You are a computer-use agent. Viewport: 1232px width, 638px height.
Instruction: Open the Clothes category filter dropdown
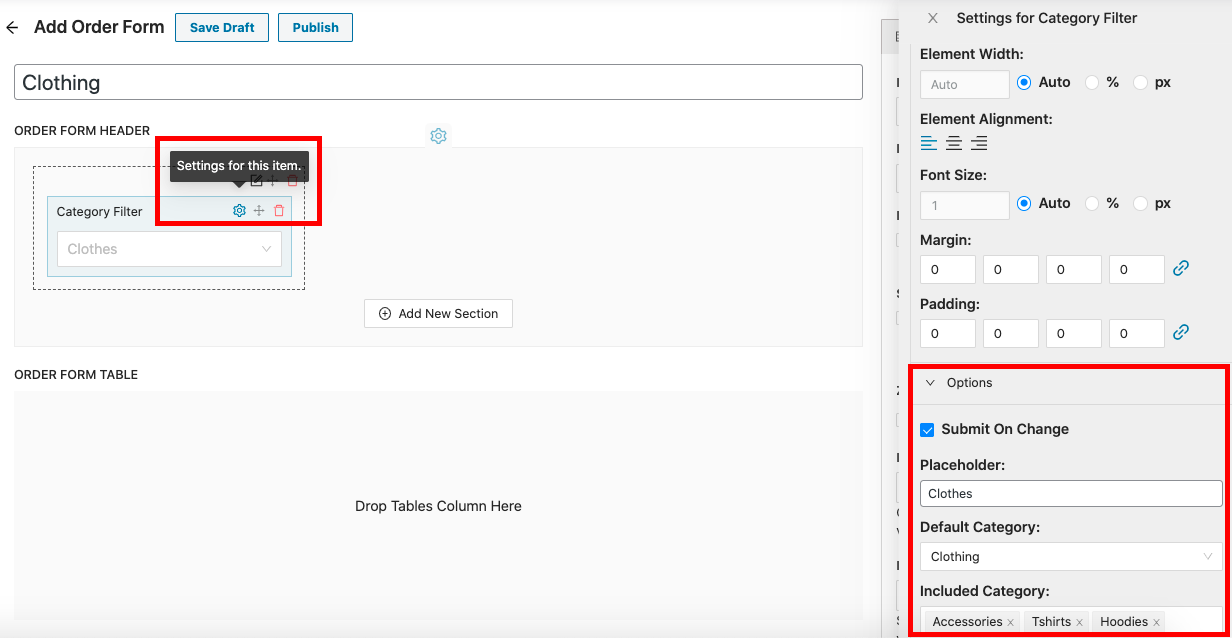pos(169,249)
